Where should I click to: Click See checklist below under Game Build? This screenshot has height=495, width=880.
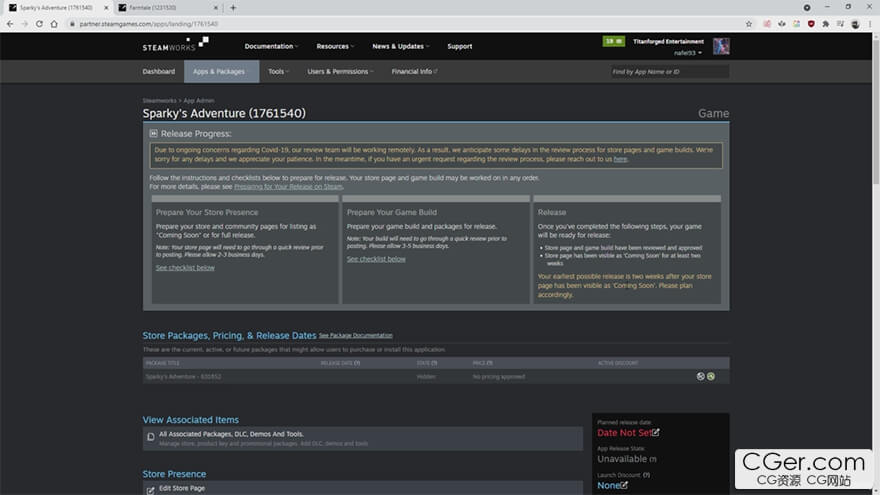point(376,259)
